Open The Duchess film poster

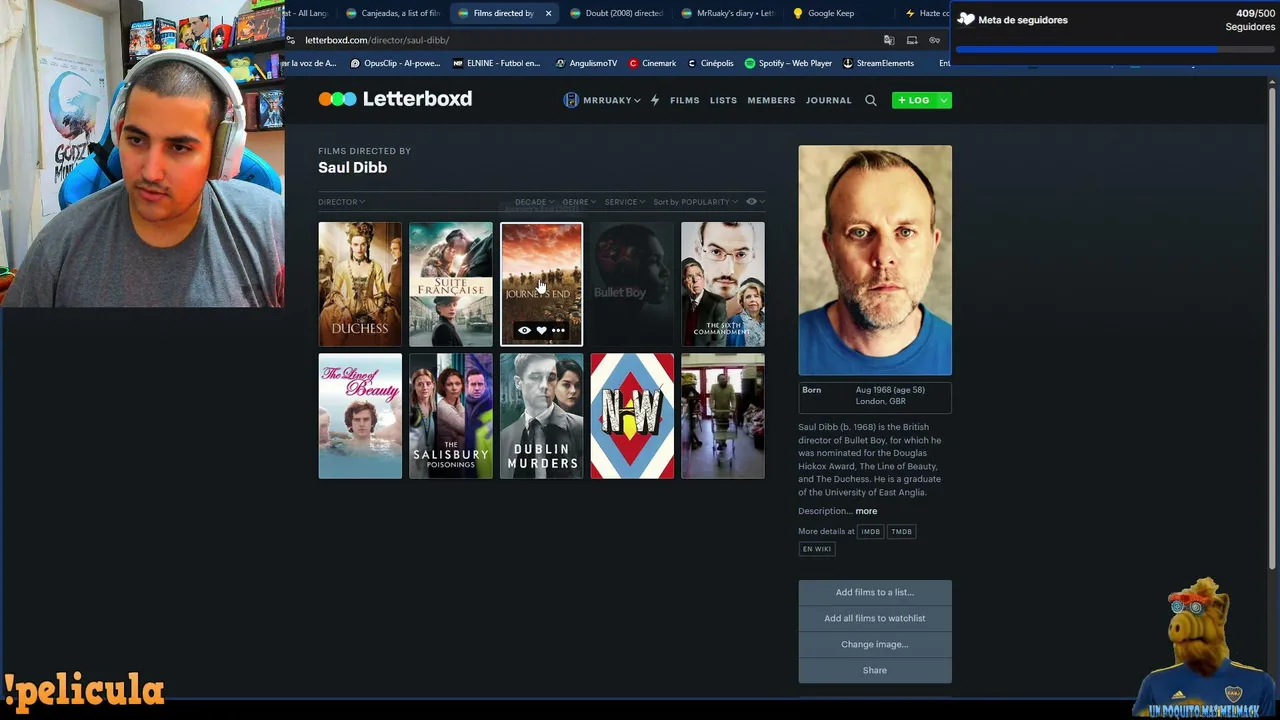tap(360, 284)
